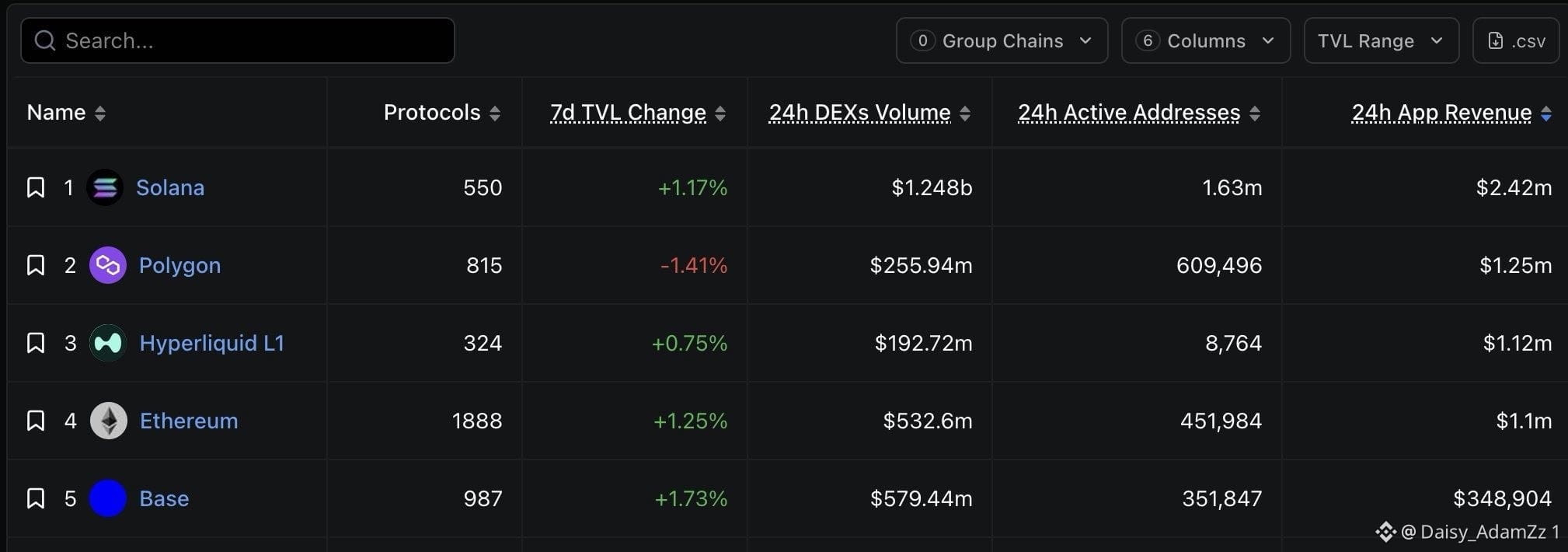Image resolution: width=1568 pixels, height=552 pixels.
Task: Download the .csv export
Action: click(x=1516, y=40)
